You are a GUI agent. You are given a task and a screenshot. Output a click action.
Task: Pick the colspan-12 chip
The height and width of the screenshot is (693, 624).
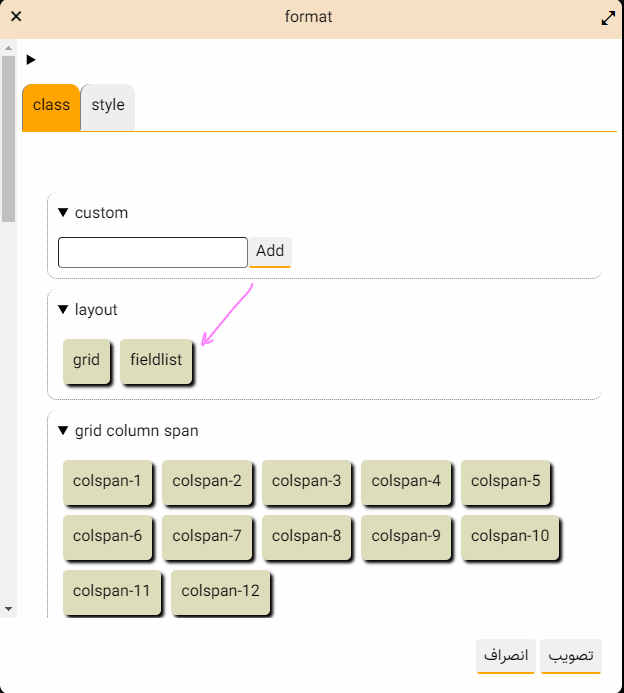coord(220,591)
